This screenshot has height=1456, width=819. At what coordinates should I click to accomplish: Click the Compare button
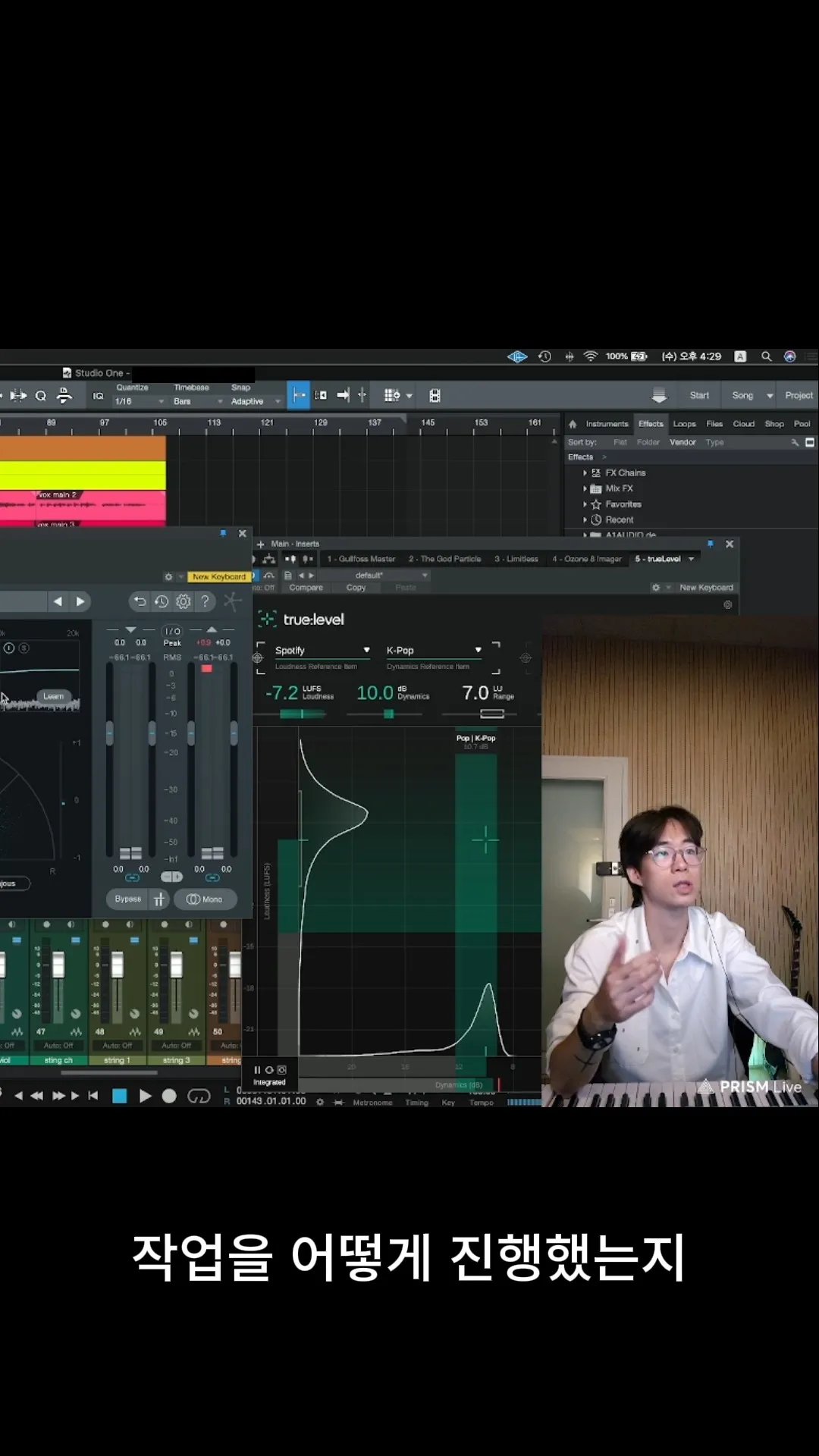(x=306, y=588)
